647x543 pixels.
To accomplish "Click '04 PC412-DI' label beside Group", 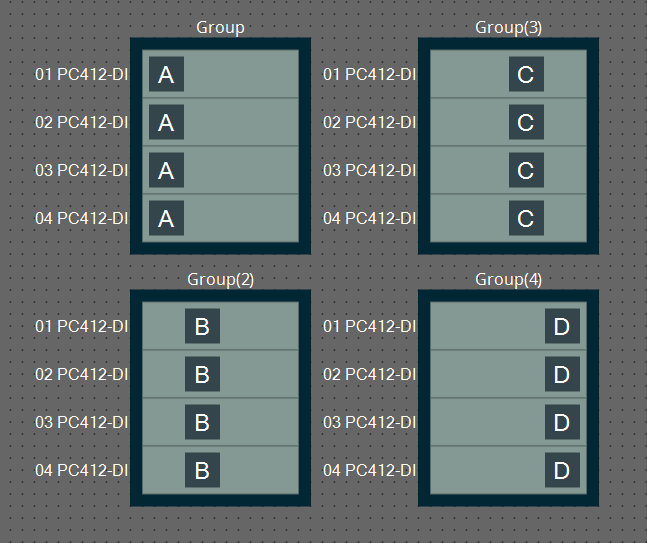I will tap(81, 218).
